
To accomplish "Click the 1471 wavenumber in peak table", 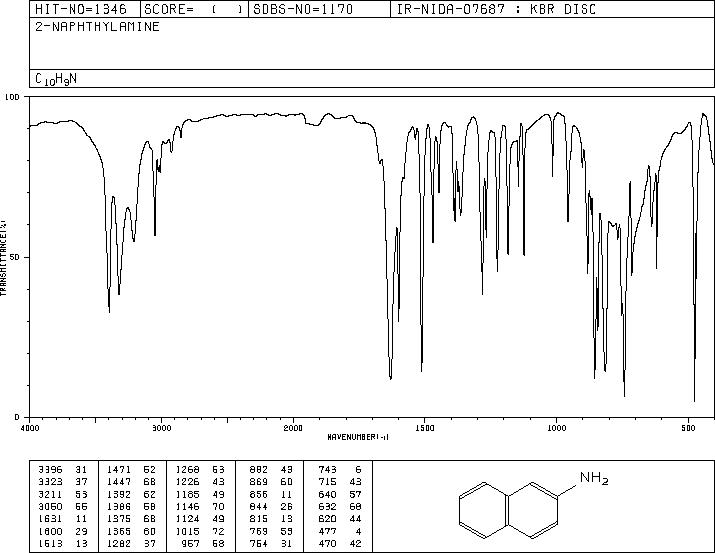I will point(119,470).
